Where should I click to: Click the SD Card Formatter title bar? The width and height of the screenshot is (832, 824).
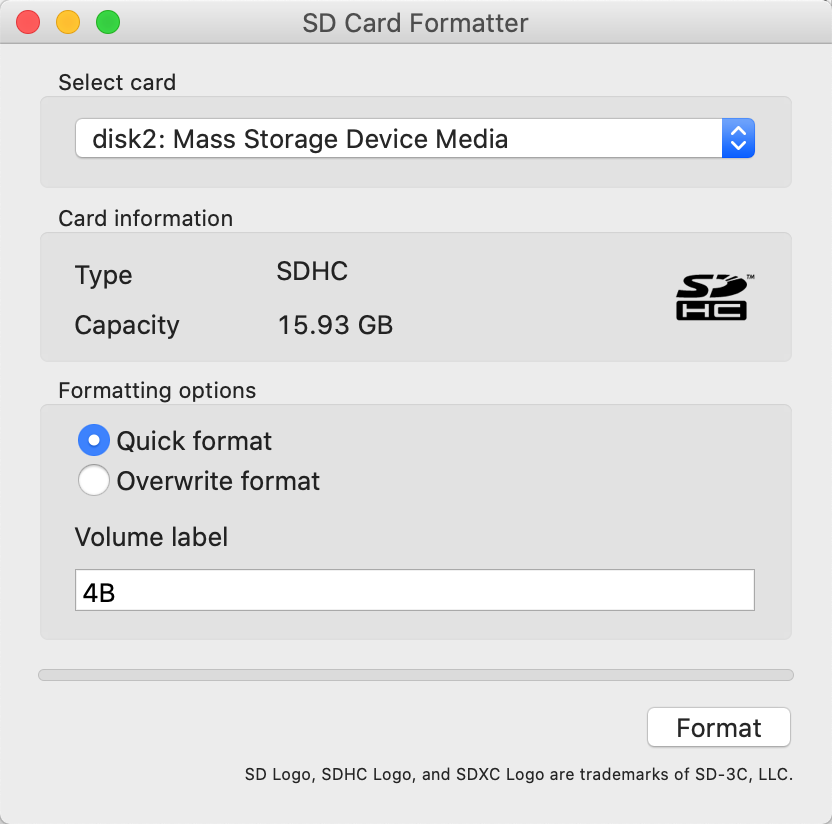[415, 23]
